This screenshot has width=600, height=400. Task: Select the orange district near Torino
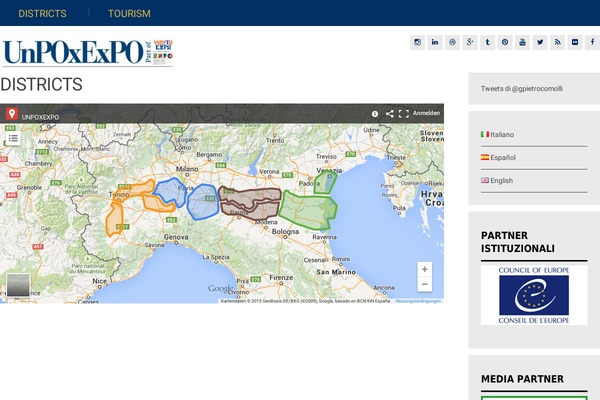pyautogui.click(x=134, y=190)
